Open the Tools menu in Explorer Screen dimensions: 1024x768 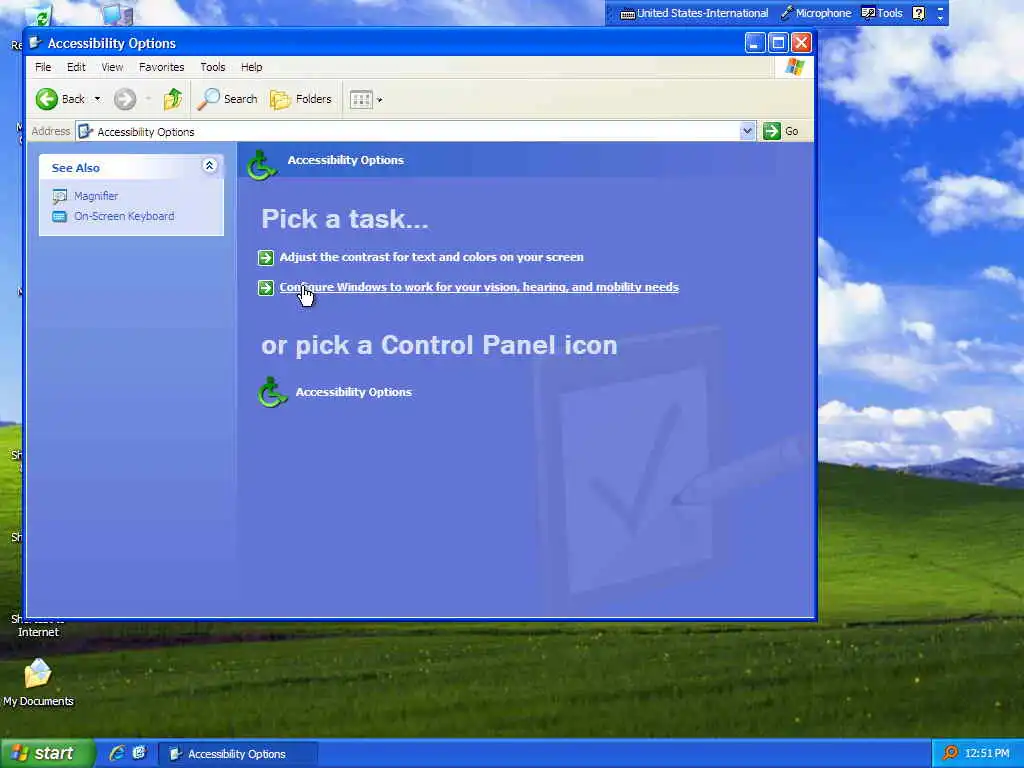[212, 67]
